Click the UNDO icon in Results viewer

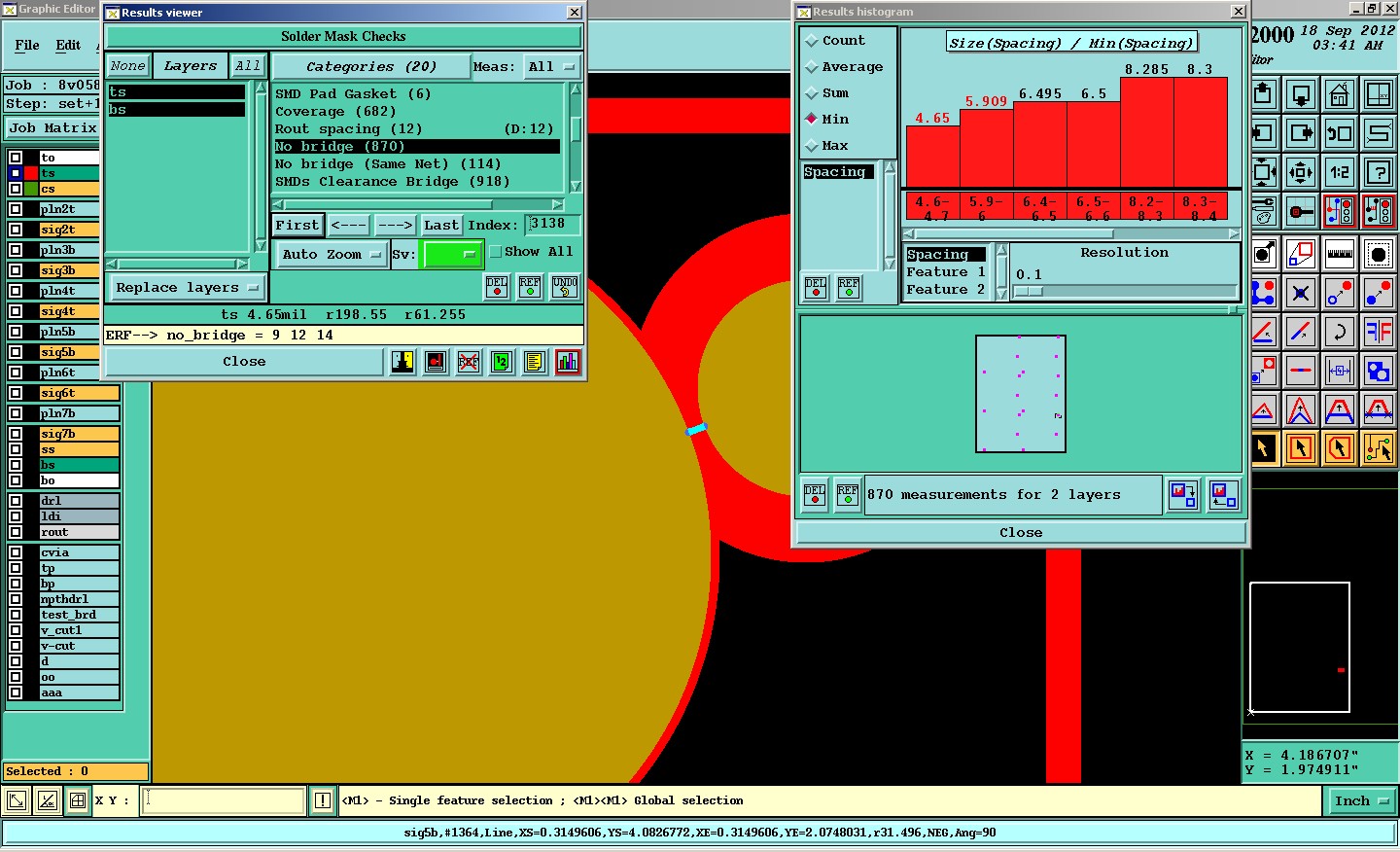565,287
